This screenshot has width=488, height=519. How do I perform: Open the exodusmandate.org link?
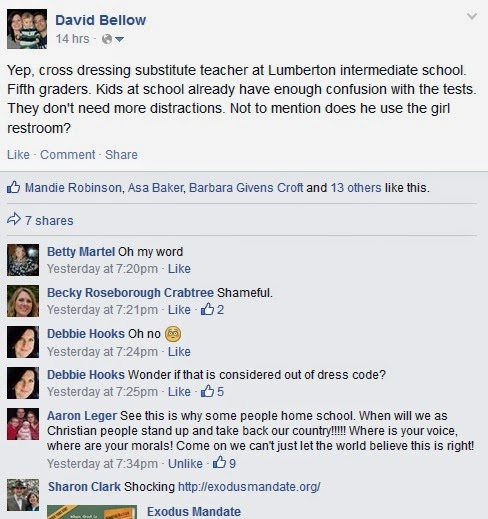(249, 487)
